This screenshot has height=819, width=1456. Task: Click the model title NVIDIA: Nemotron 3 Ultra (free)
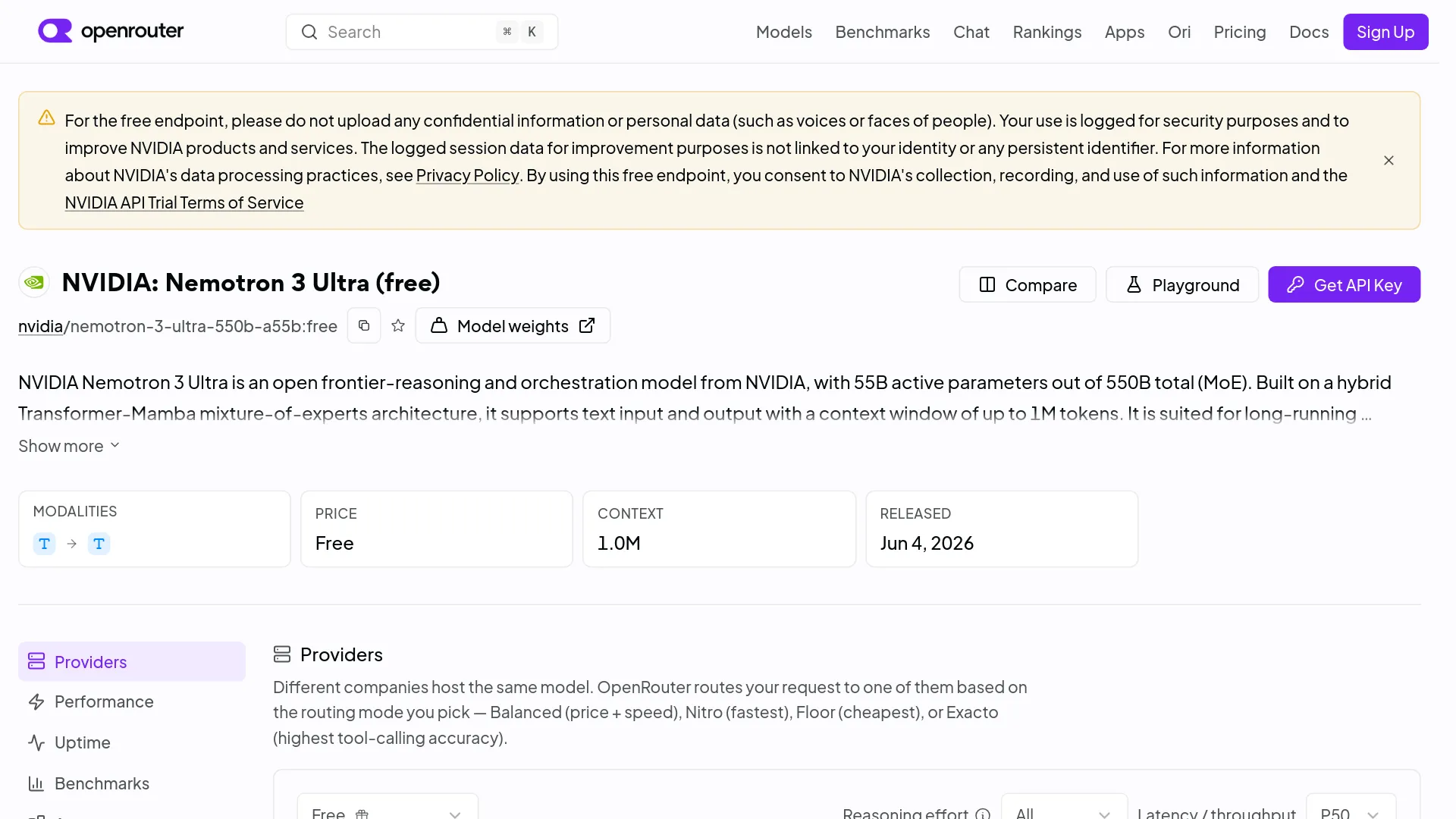click(x=251, y=283)
